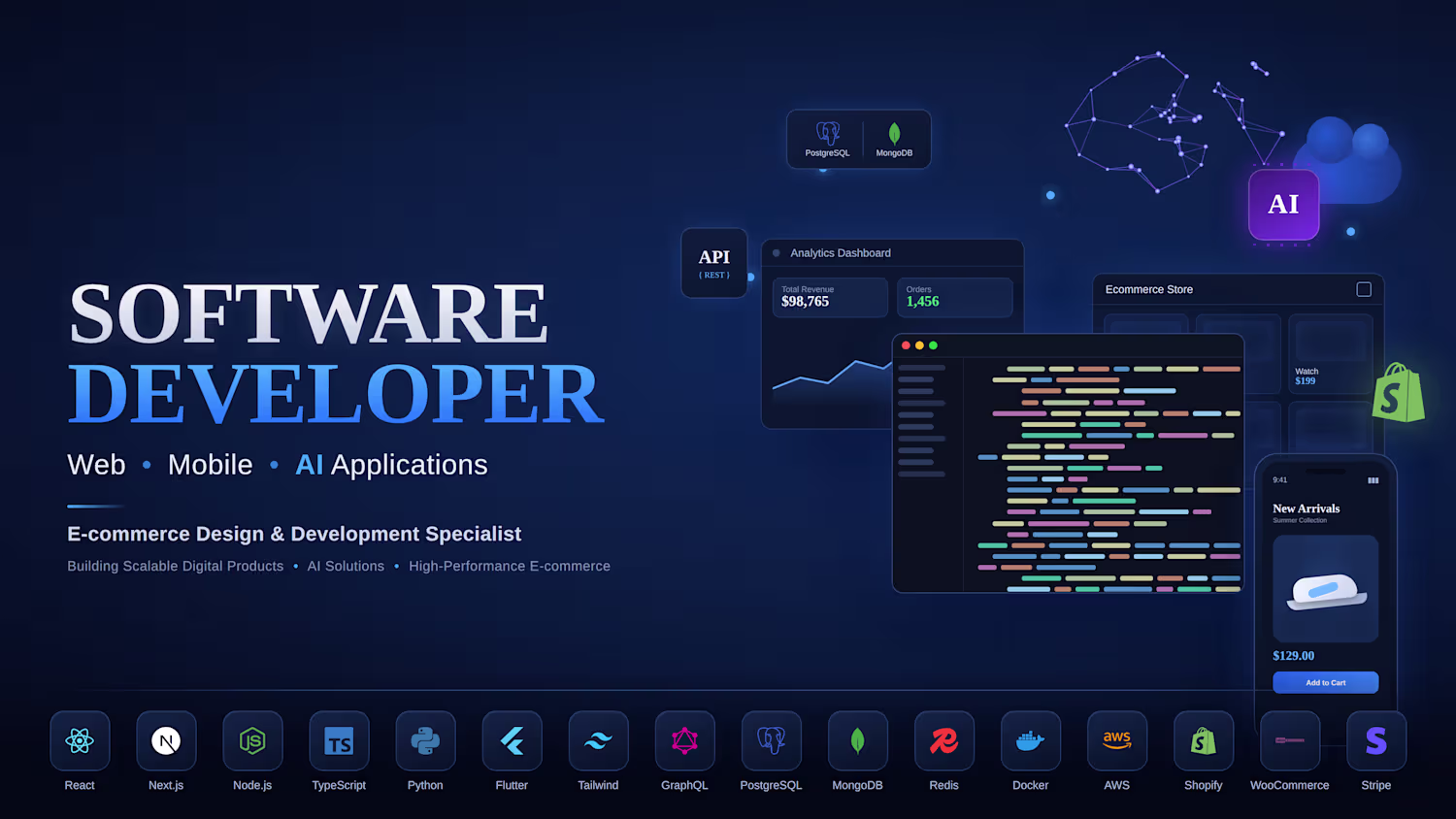This screenshot has height=819, width=1456.
Task: Click the "New Arrivals" heading in the phone
Action: (1307, 508)
